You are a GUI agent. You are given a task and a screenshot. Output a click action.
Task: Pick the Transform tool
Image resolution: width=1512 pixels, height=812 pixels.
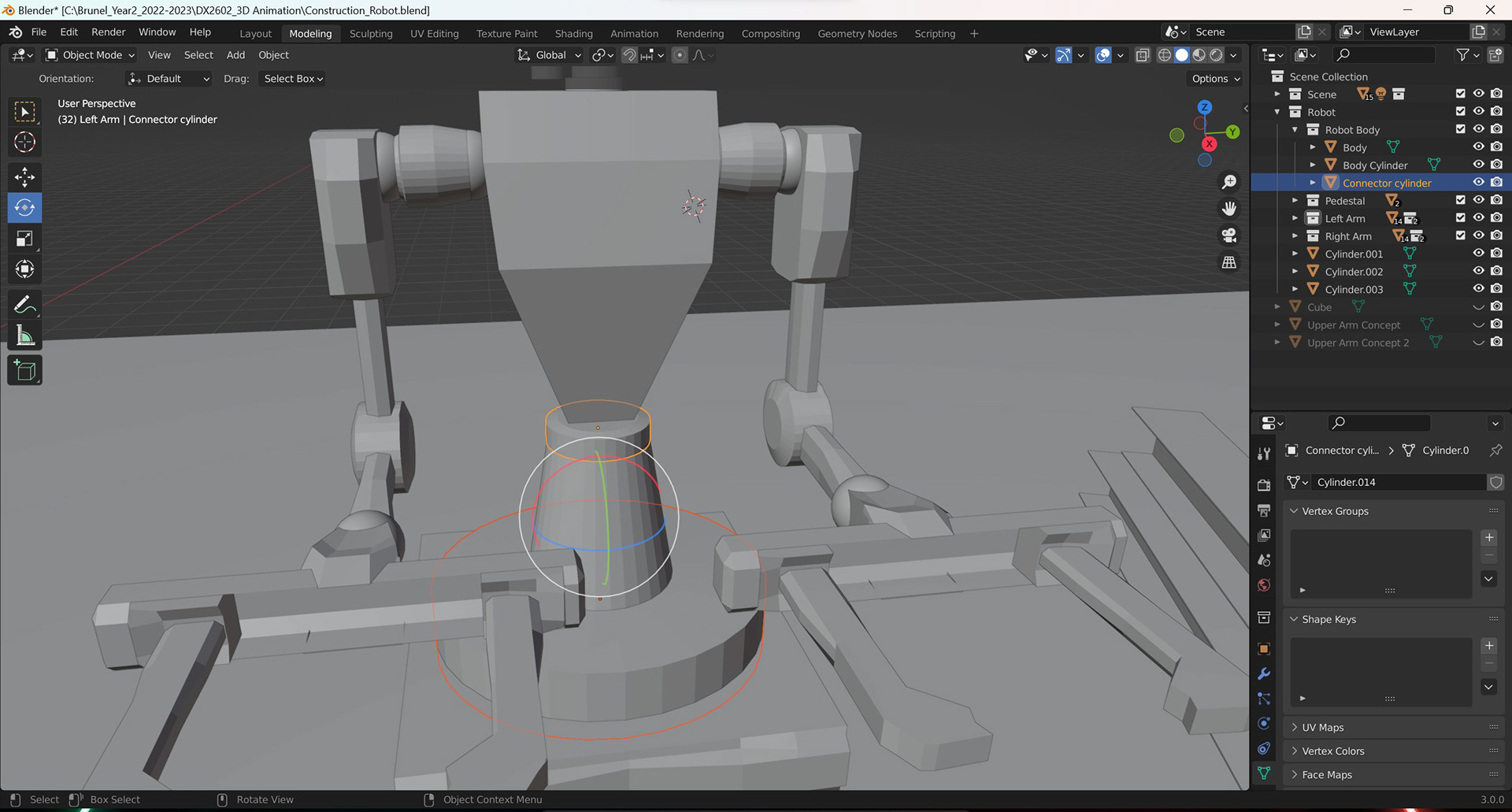25,269
